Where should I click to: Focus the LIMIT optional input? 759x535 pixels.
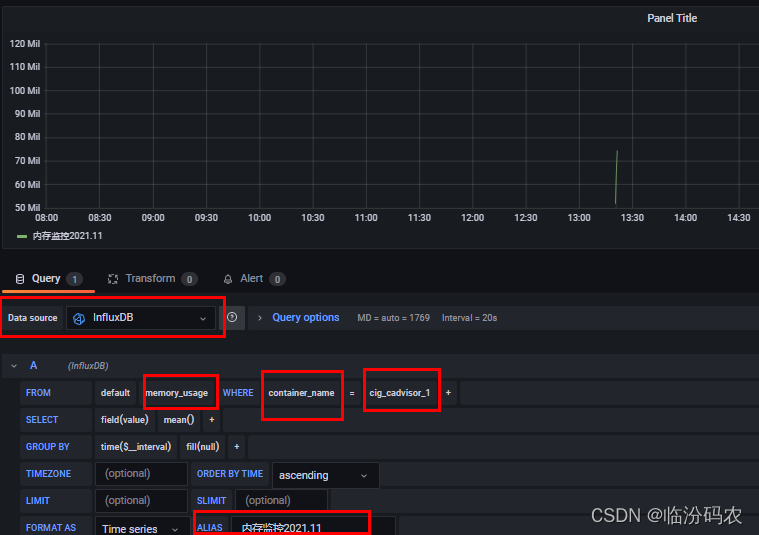click(x=141, y=501)
